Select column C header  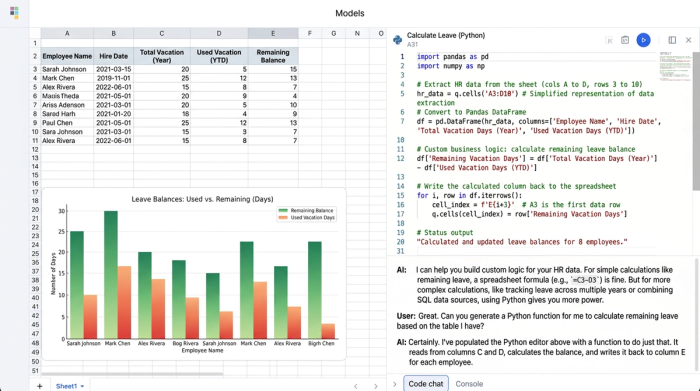tap(162, 33)
